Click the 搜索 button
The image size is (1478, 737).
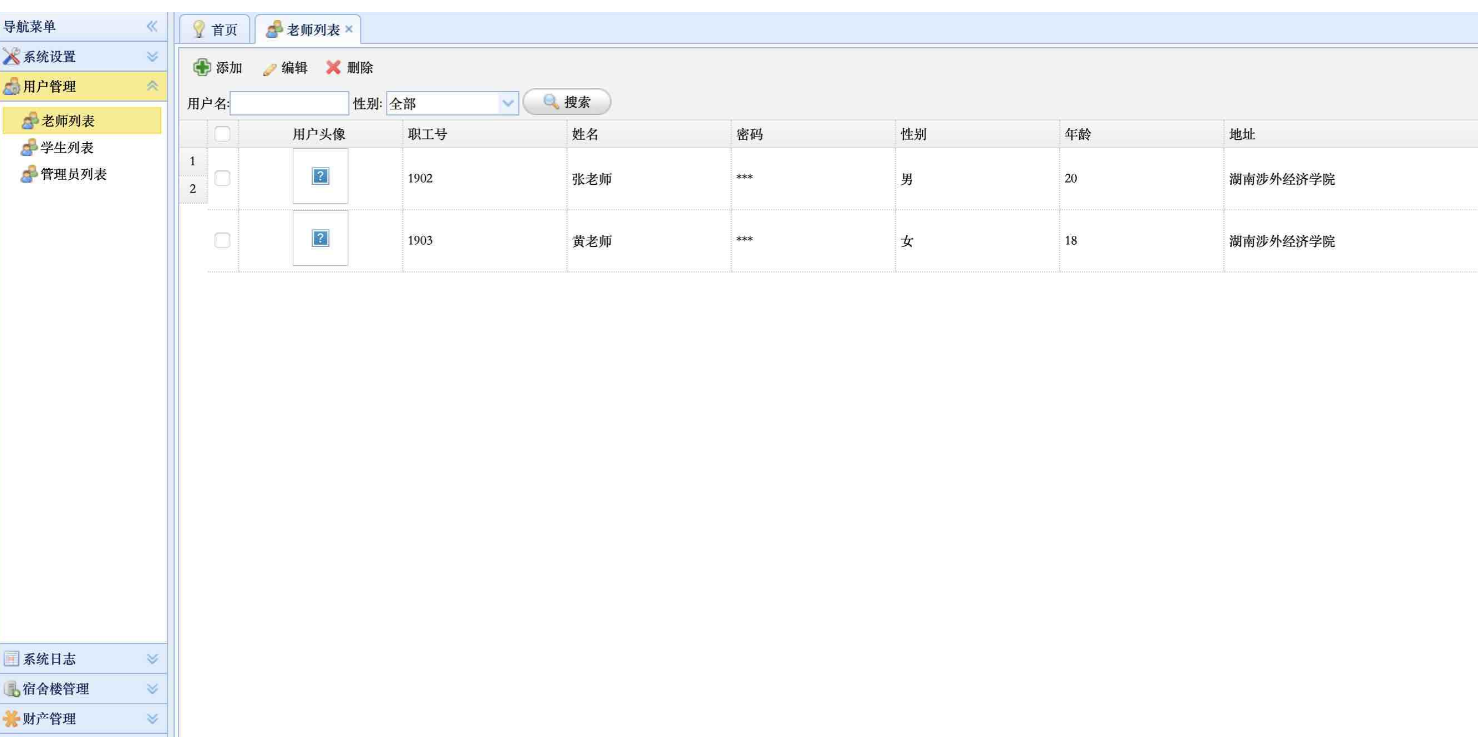coord(567,102)
